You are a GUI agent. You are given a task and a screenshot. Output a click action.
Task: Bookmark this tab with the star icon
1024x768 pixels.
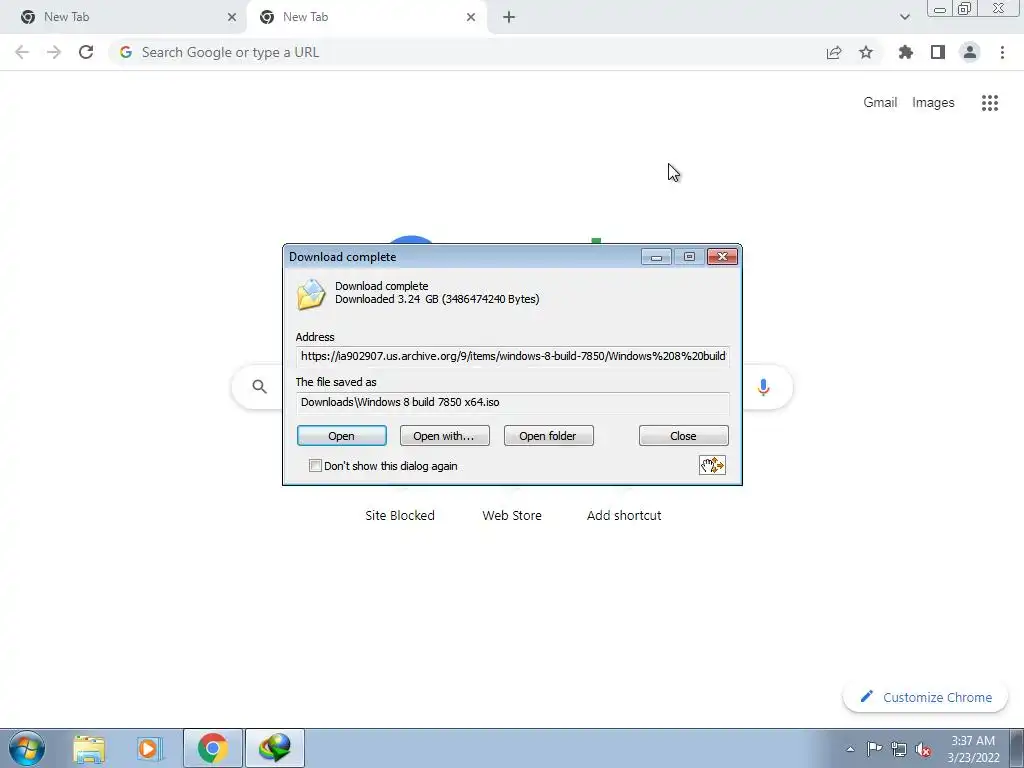866,52
